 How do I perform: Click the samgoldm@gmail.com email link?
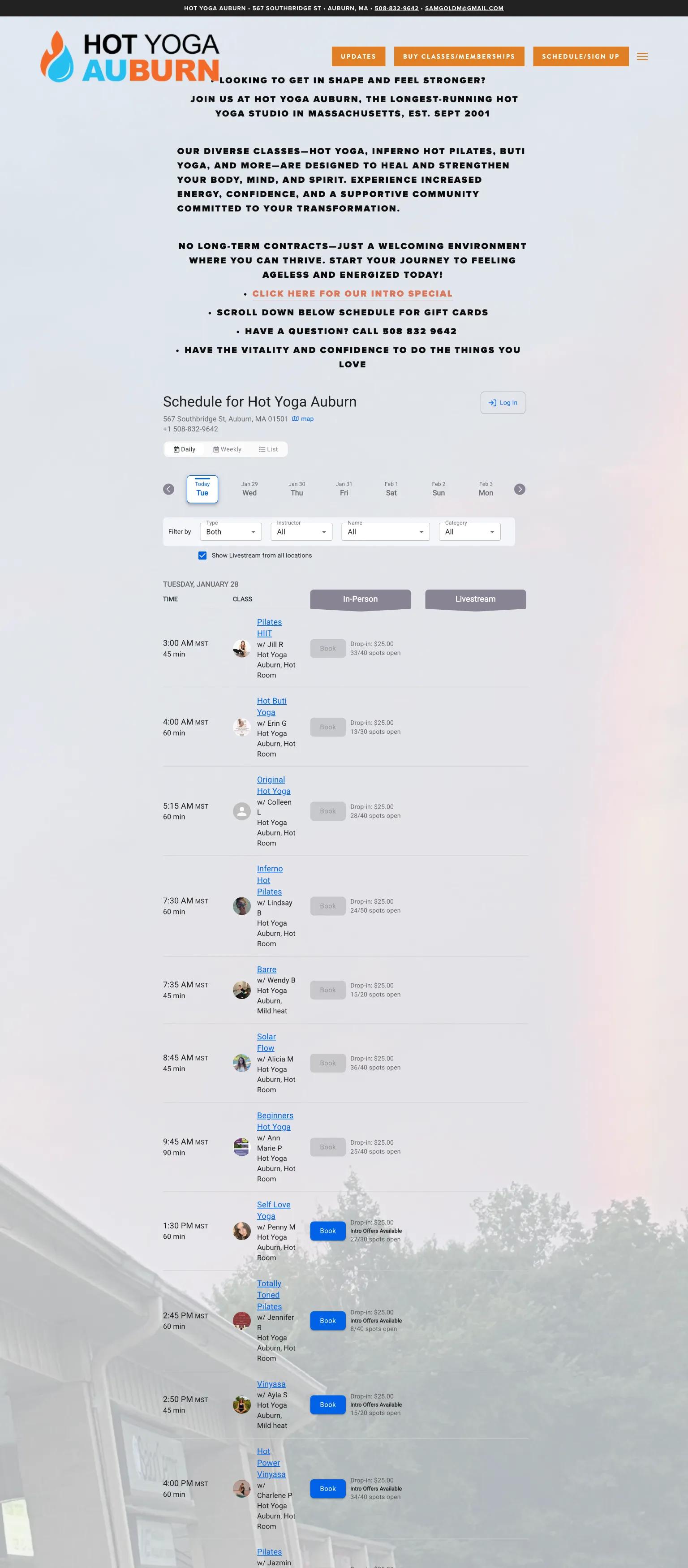464,9
